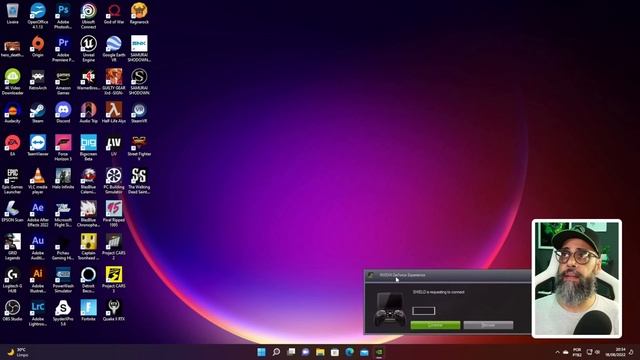Screen dimensions: 640x360
Task: Select the Adobe Photoshop shortcut
Action: click(x=63, y=16)
